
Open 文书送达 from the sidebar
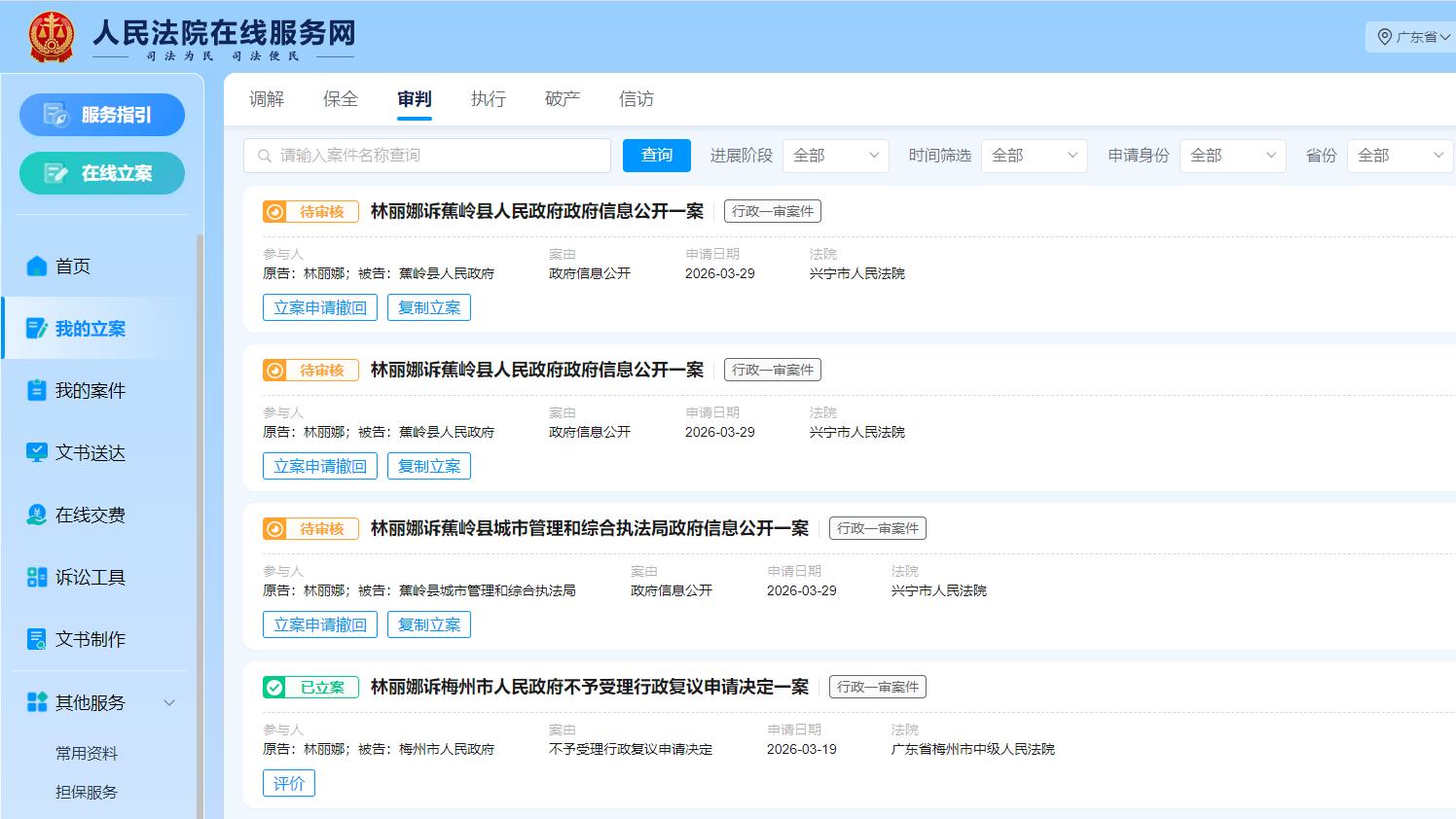pyautogui.click(x=85, y=452)
